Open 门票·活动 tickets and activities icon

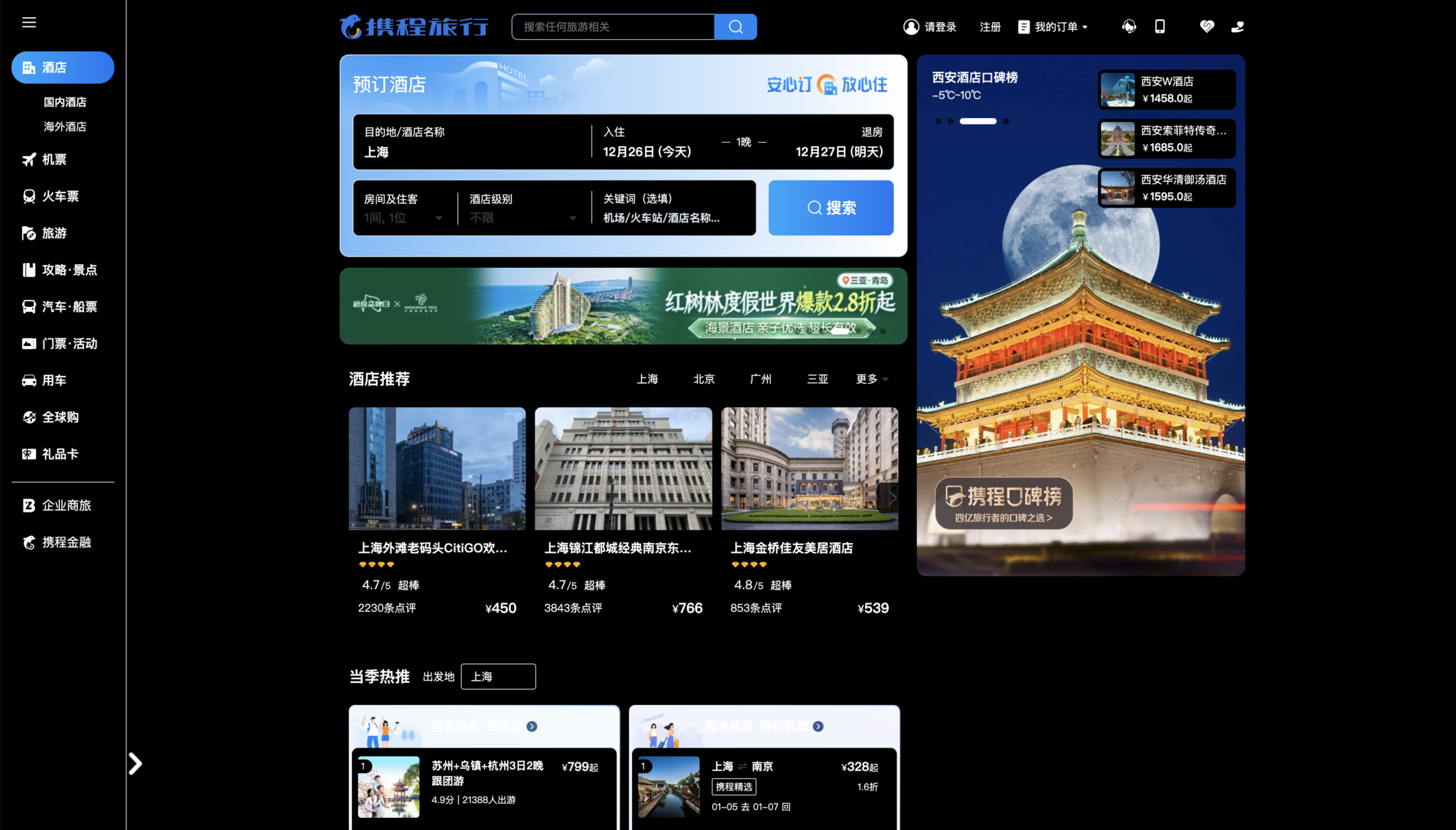(28, 343)
